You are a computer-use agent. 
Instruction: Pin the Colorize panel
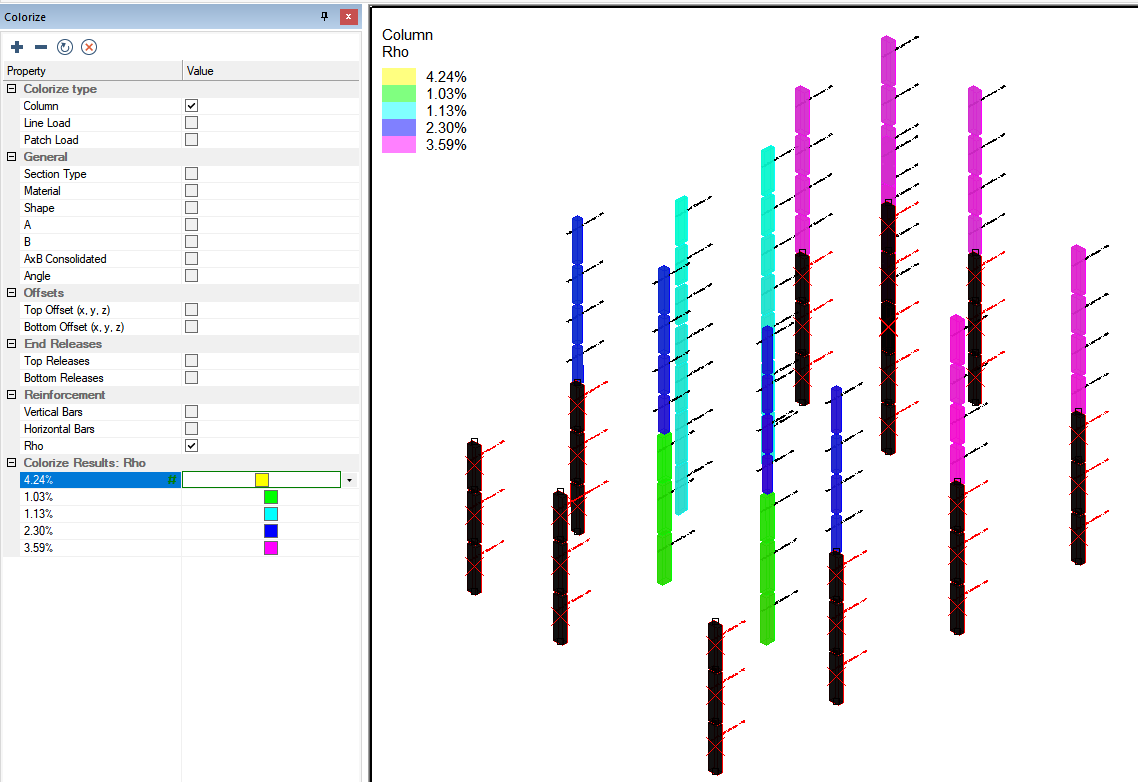pyautogui.click(x=324, y=17)
